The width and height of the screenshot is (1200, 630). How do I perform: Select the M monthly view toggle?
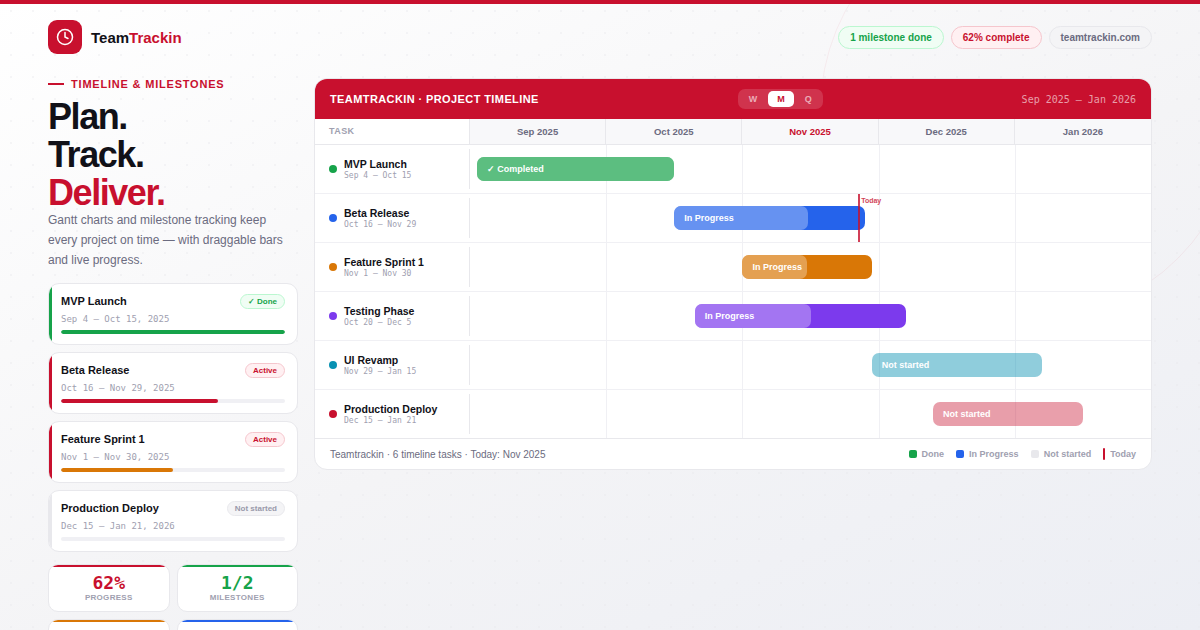781,99
